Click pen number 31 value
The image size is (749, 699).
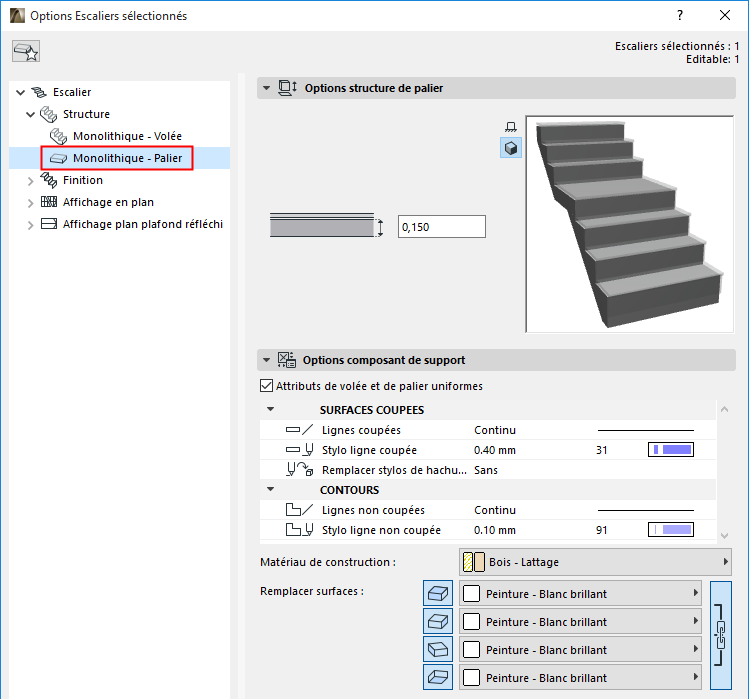click(x=601, y=450)
